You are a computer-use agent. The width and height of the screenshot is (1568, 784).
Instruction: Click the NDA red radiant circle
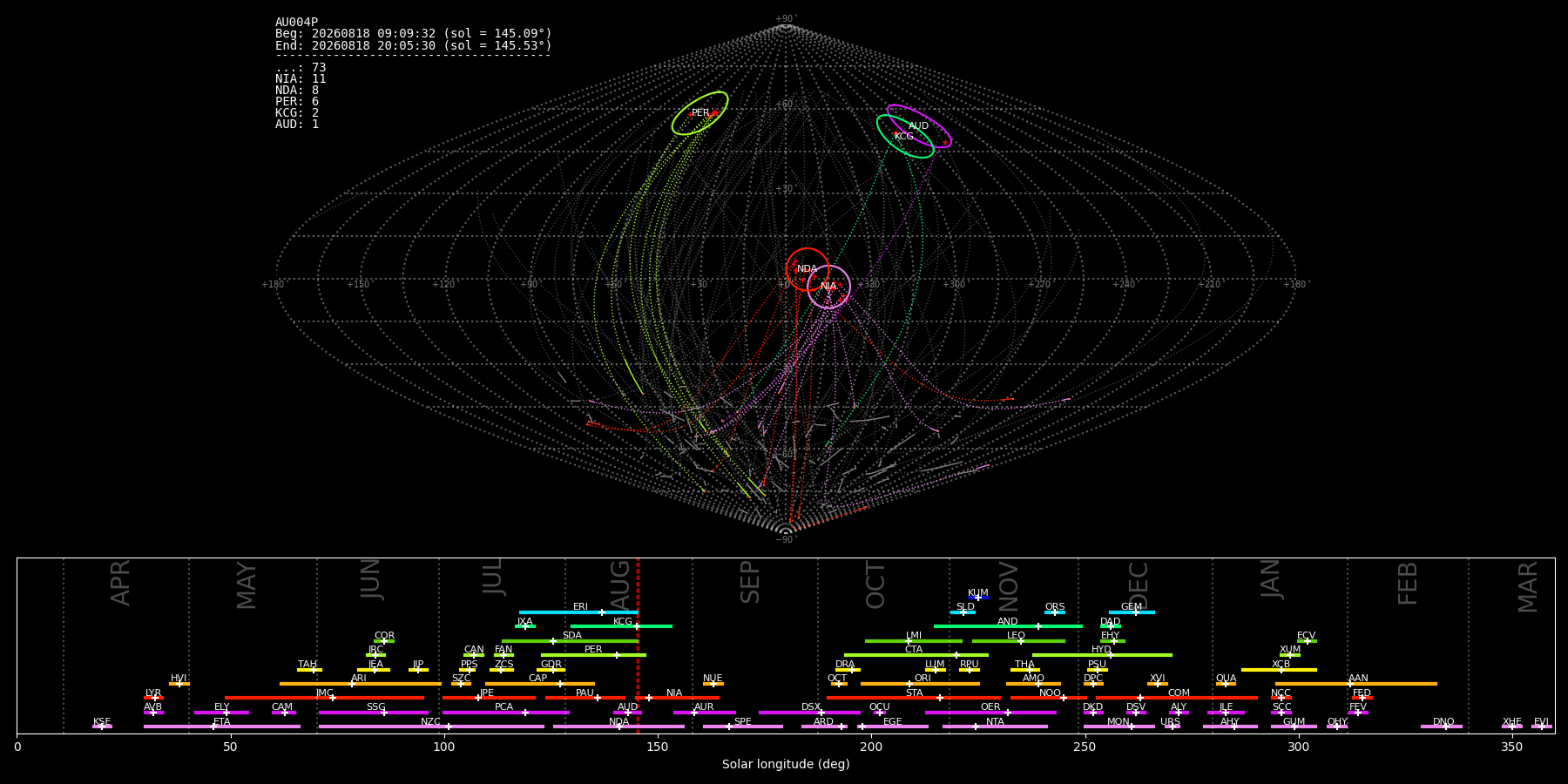[808, 269]
